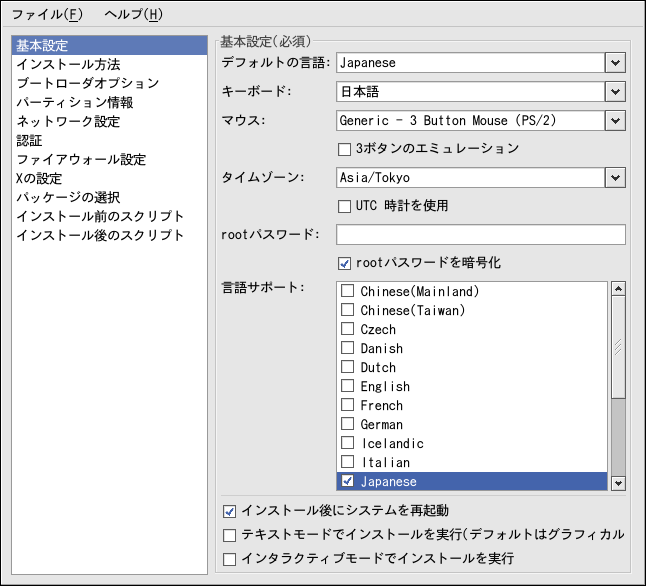Toggle UTC 時計を使用 checkbox
646x586 pixels.
coord(346,206)
